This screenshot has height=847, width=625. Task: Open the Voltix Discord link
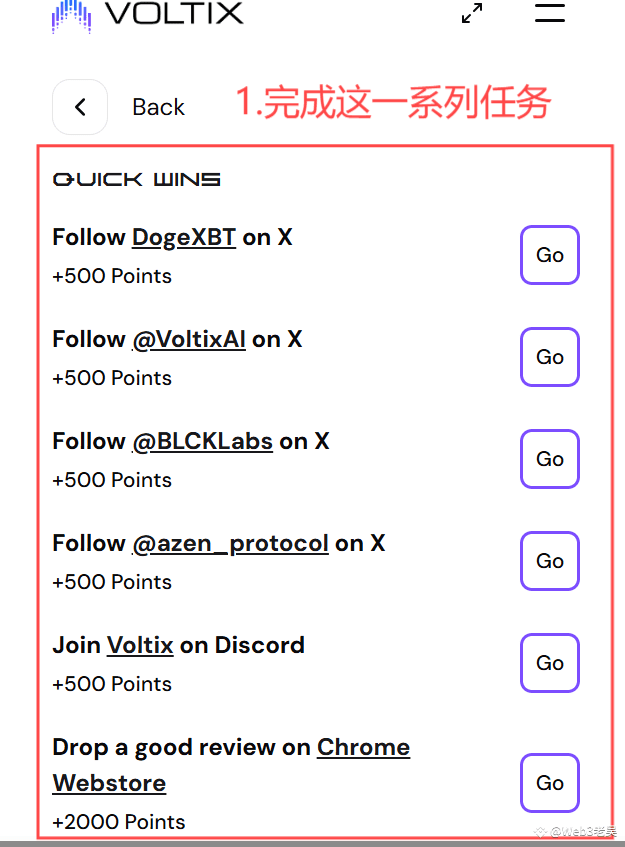coord(140,646)
